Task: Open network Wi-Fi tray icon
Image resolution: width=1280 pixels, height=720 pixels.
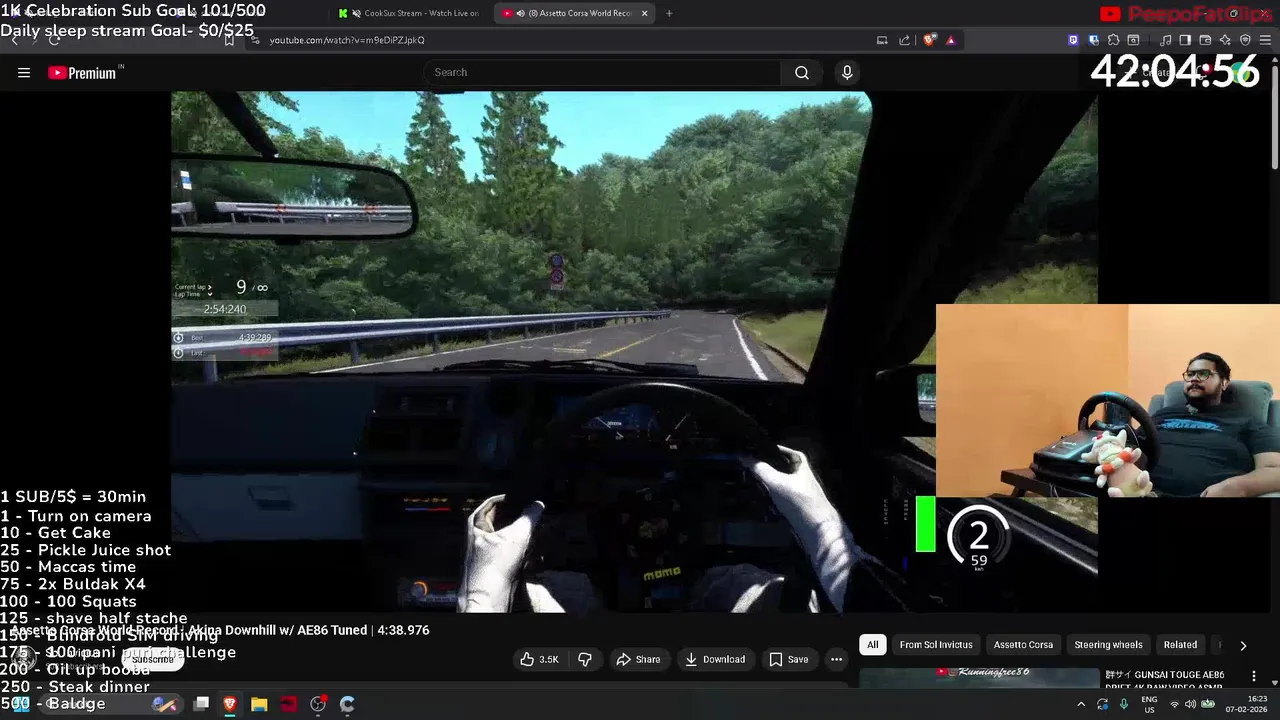Action: [x=1175, y=704]
